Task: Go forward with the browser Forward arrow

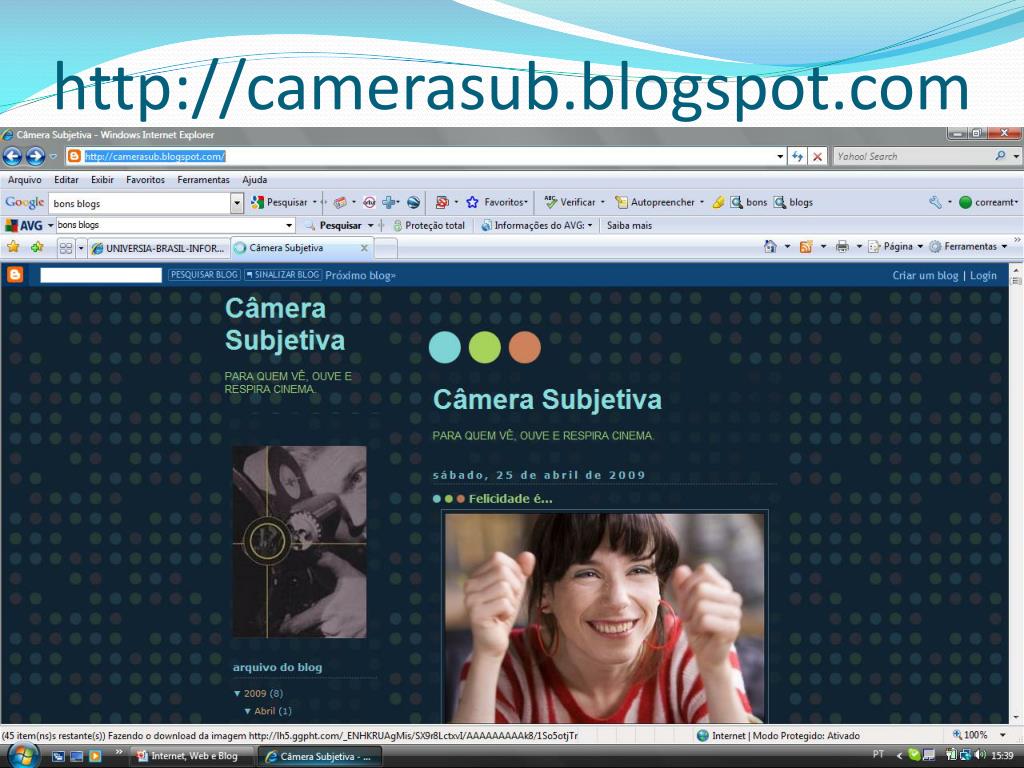Action: pyautogui.click(x=35, y=156)
